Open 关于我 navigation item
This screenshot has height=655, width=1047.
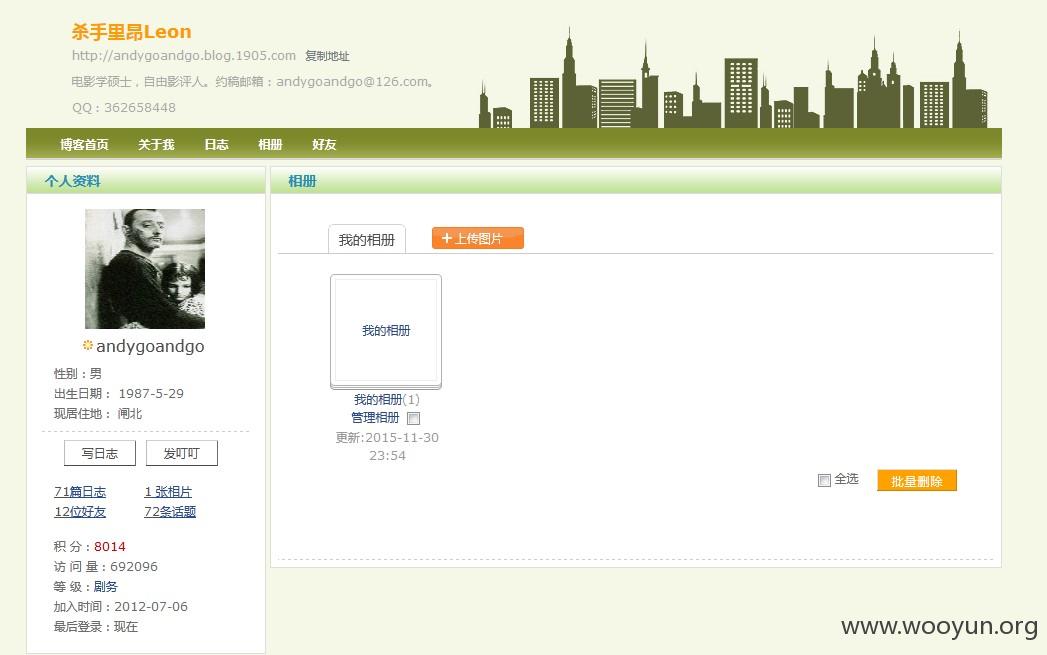[x=156, y=144]
